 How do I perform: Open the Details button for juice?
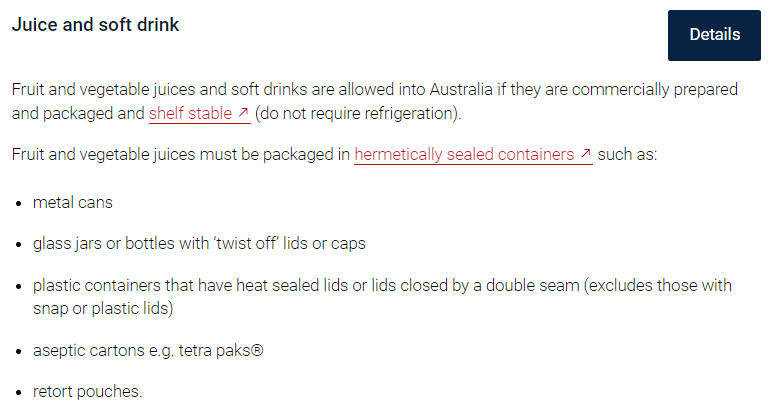point(714,35)
